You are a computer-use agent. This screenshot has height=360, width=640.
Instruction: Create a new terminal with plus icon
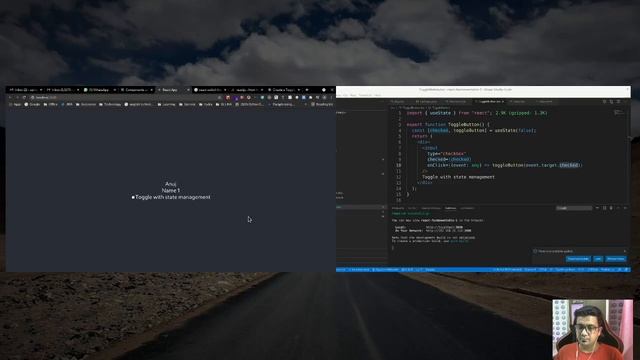click(x=597, y=208)
